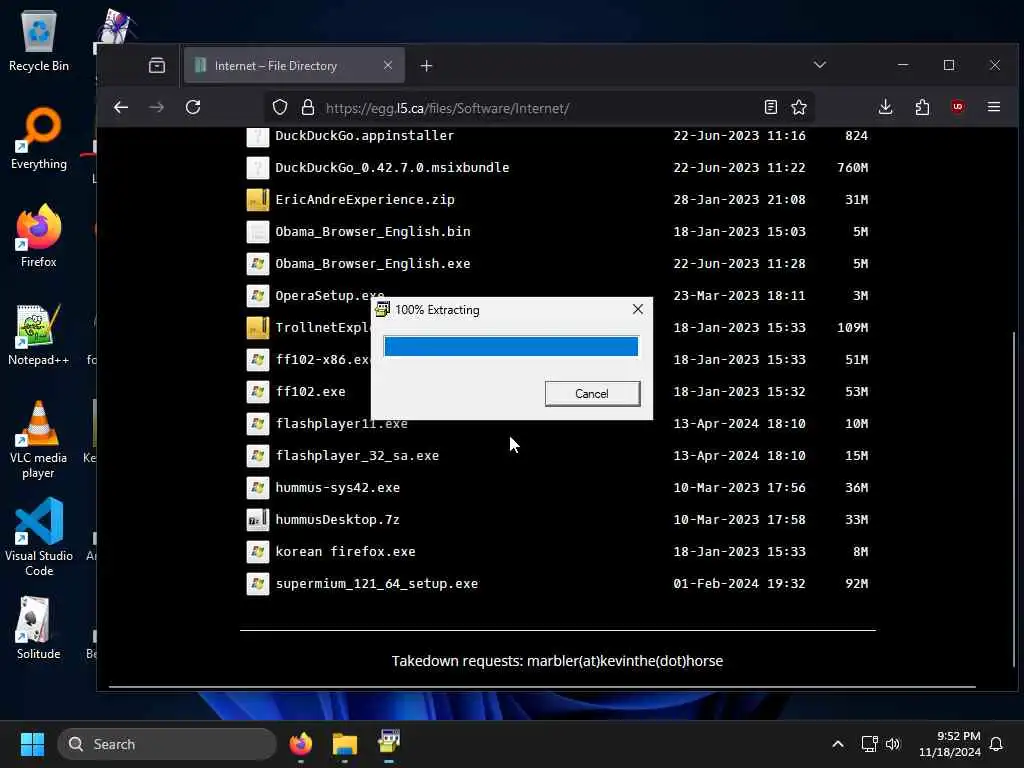Viewport: 1024px width, 768px height.
Task: Reload the file directory page
Action: (x=193, y=108)
